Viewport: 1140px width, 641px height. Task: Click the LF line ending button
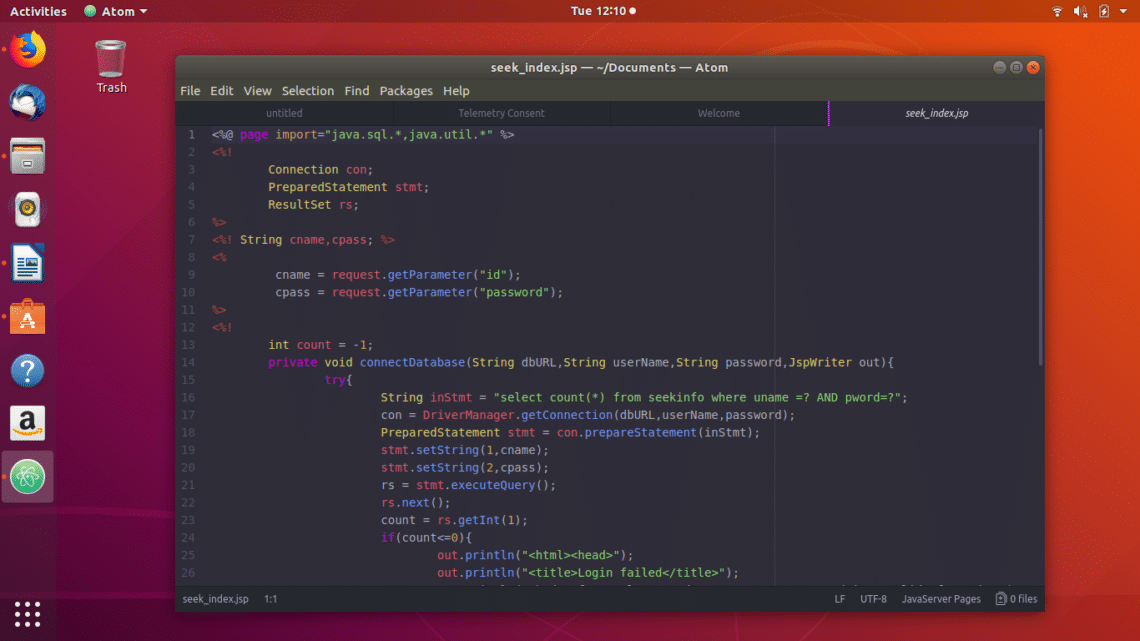840,599
